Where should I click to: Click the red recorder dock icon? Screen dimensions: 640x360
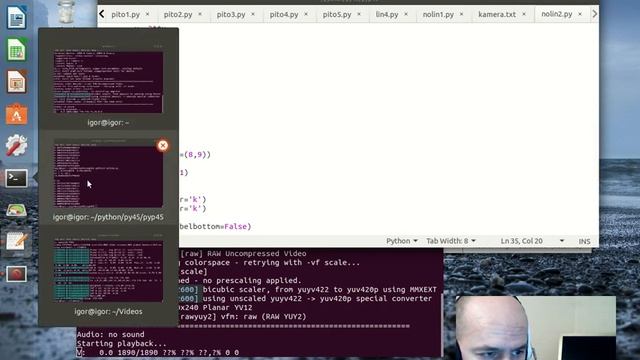click(16, 273)
